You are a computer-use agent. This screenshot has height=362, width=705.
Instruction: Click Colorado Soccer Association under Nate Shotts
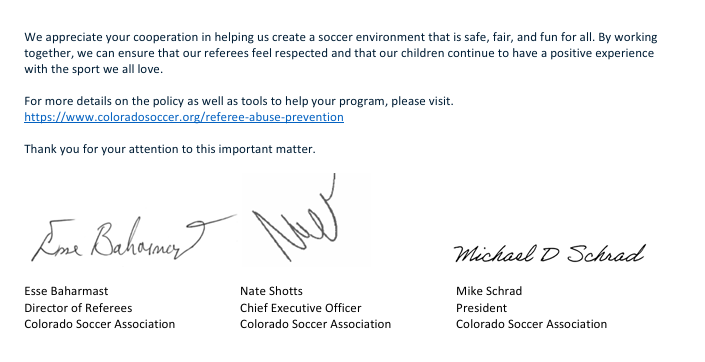[315, 324]
